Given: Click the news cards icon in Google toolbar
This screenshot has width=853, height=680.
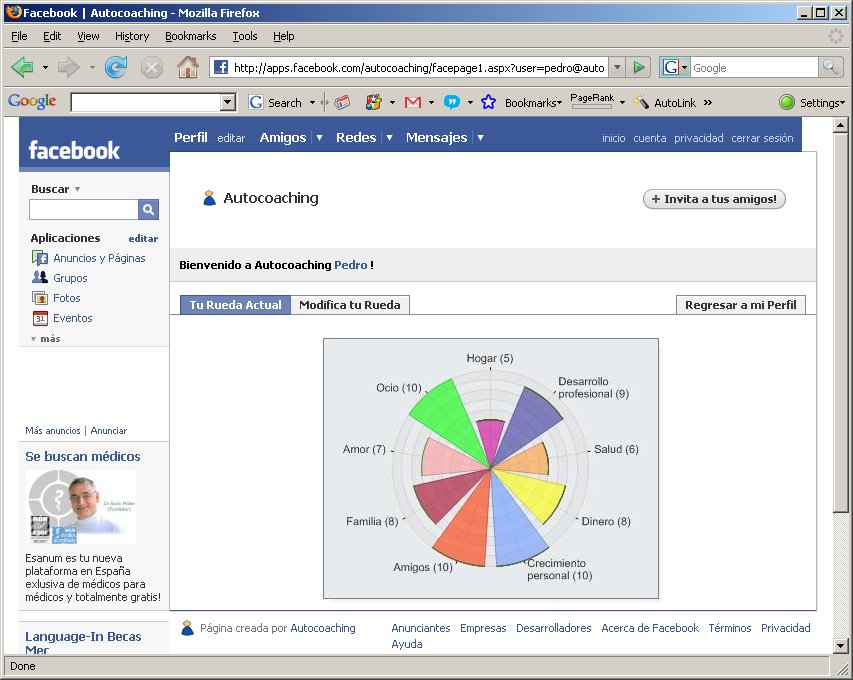Looking at the screenshot, I should pos(342,102).
